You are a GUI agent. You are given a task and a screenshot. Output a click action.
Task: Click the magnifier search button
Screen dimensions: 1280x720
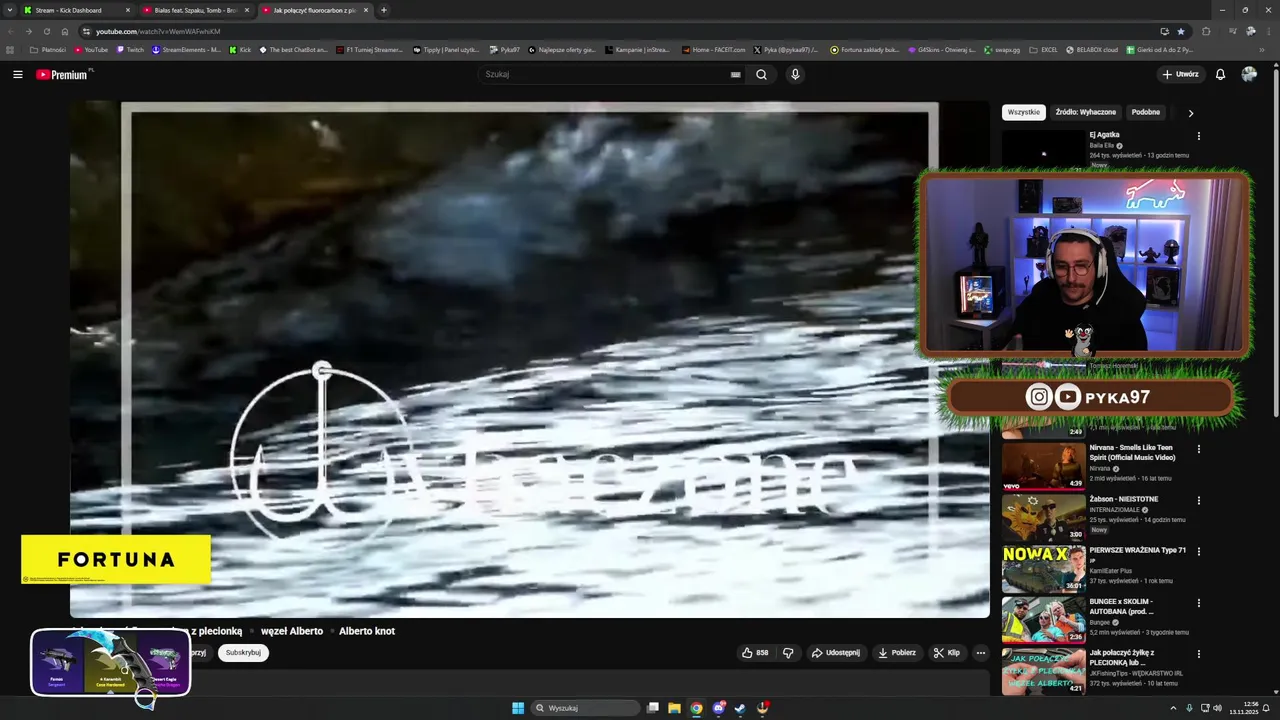[x=761, y=74]
